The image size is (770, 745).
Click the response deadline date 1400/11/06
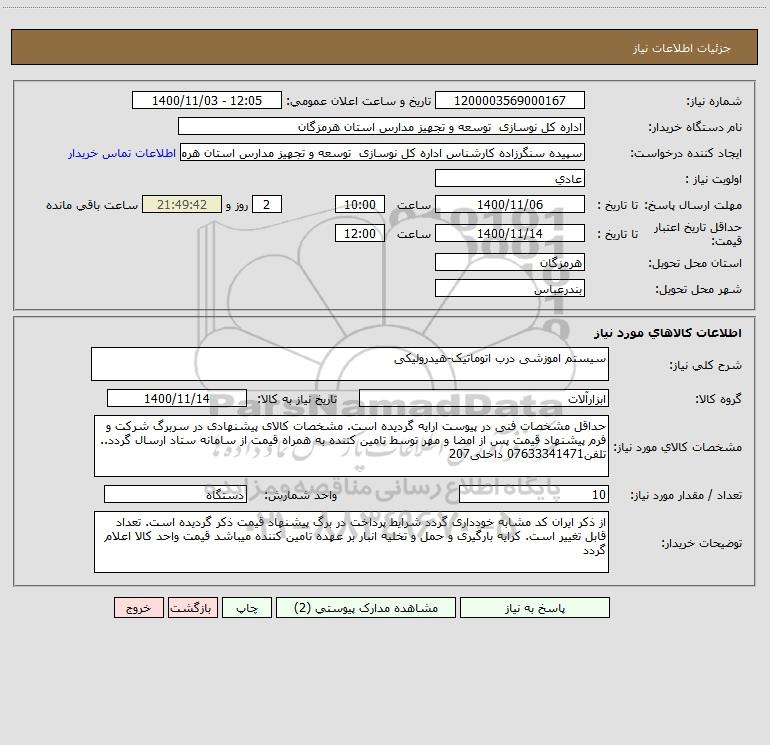coord(510,204)
